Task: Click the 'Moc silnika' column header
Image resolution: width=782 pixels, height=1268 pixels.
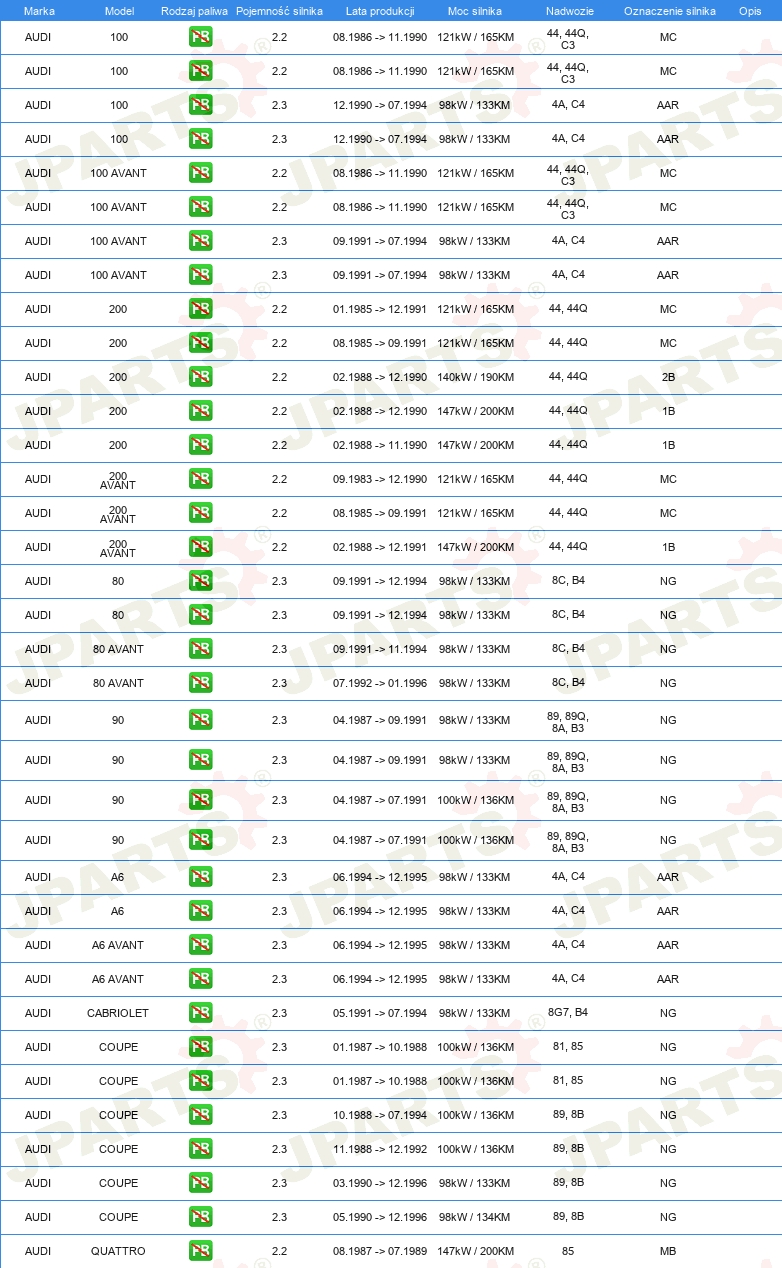Action: [475, 11]
